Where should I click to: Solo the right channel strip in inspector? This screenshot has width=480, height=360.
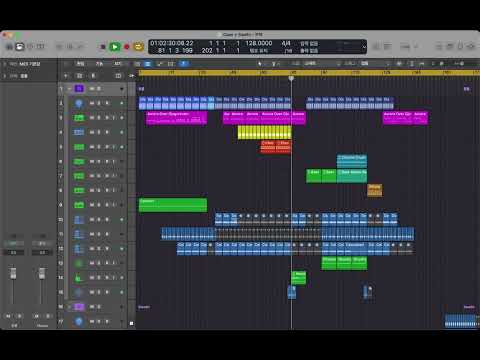click(48, 316)
